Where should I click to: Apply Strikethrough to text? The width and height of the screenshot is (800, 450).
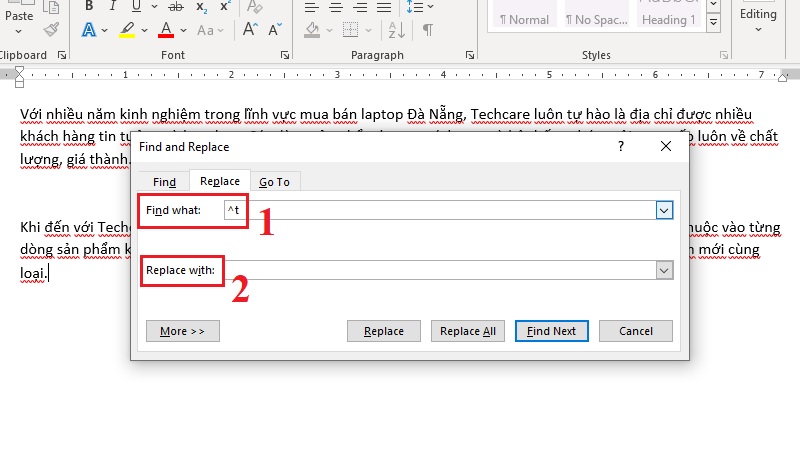[x=176, y=6]
